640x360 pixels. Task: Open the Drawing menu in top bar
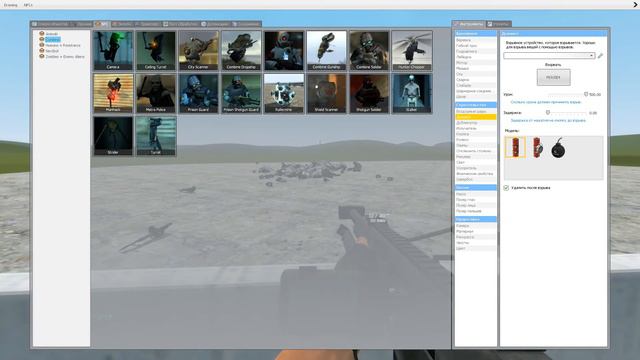pyautogui.click(x=11, y=5)
